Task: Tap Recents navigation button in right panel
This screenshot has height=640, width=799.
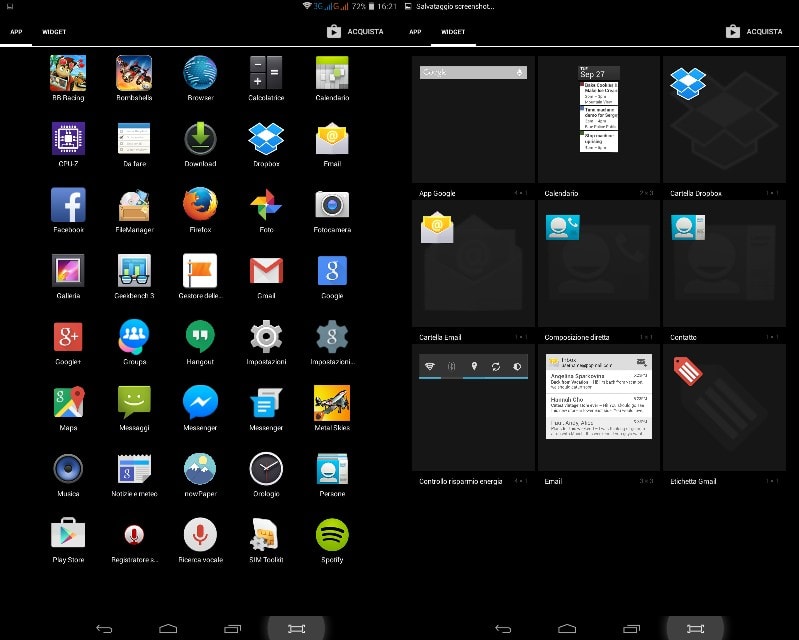Action: coord(631,629)
